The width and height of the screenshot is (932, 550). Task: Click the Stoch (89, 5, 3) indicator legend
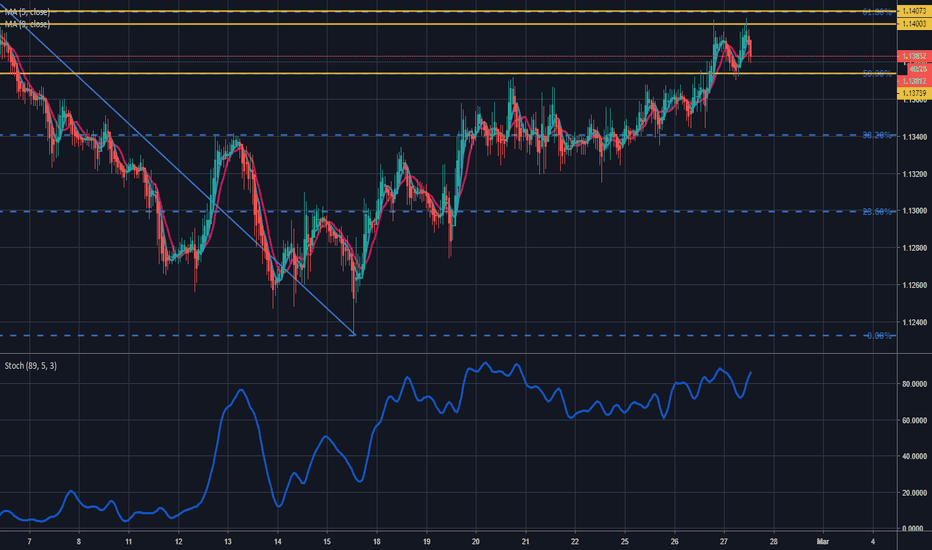(31, 366)
